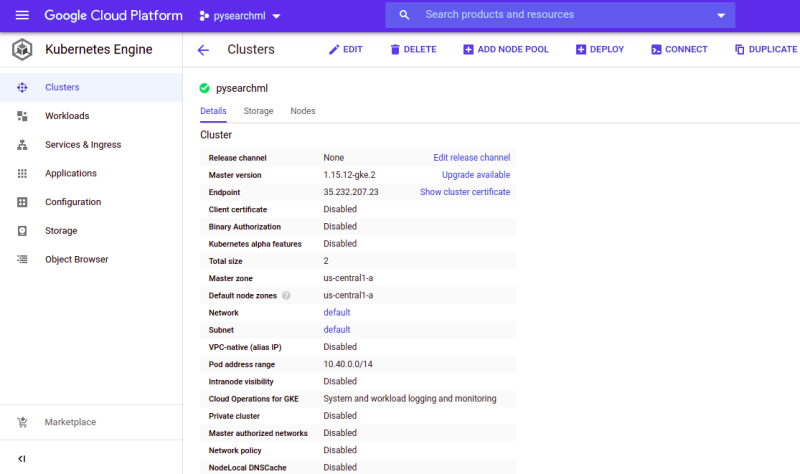Open Marketplace from the sidebar

(x=70, y=422)
